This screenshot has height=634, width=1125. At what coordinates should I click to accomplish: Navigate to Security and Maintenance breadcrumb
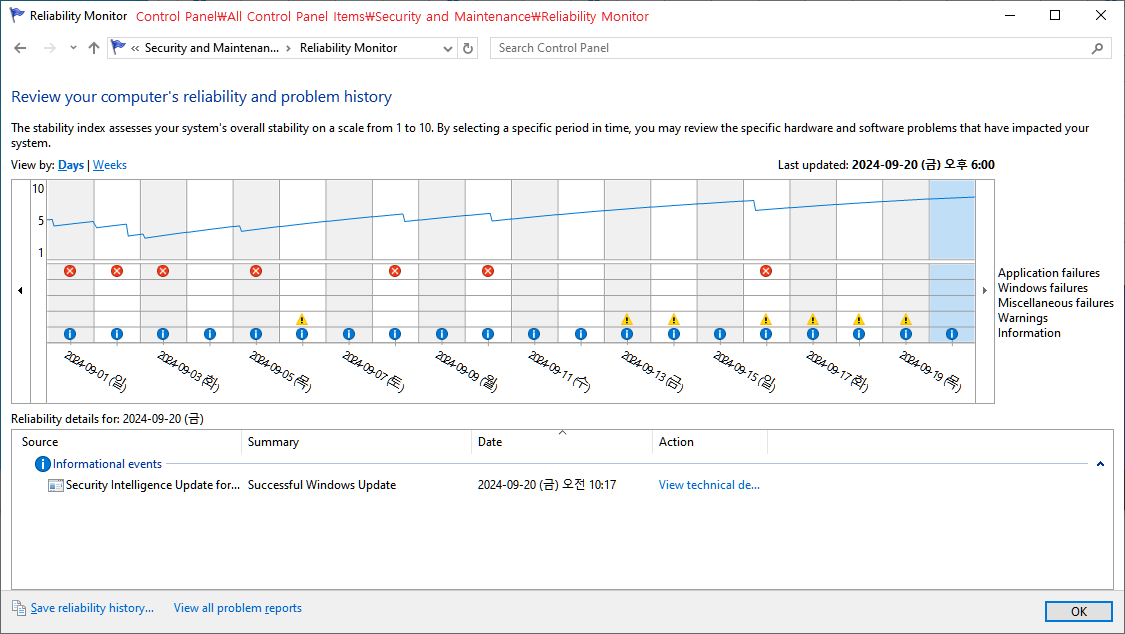tap(212, 48)
